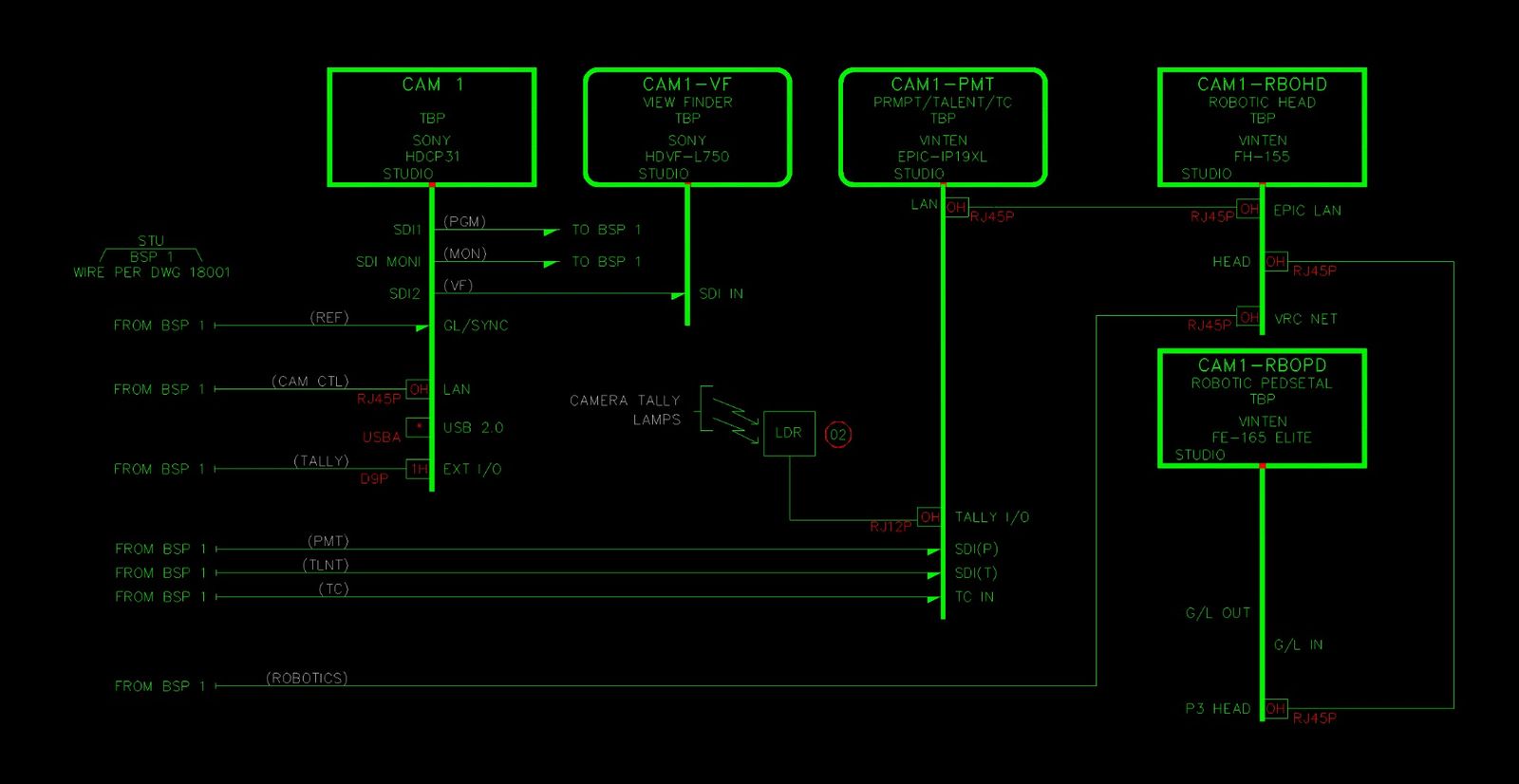Click the LDR box
This screenshot has height=784, width=1519.
789,433
